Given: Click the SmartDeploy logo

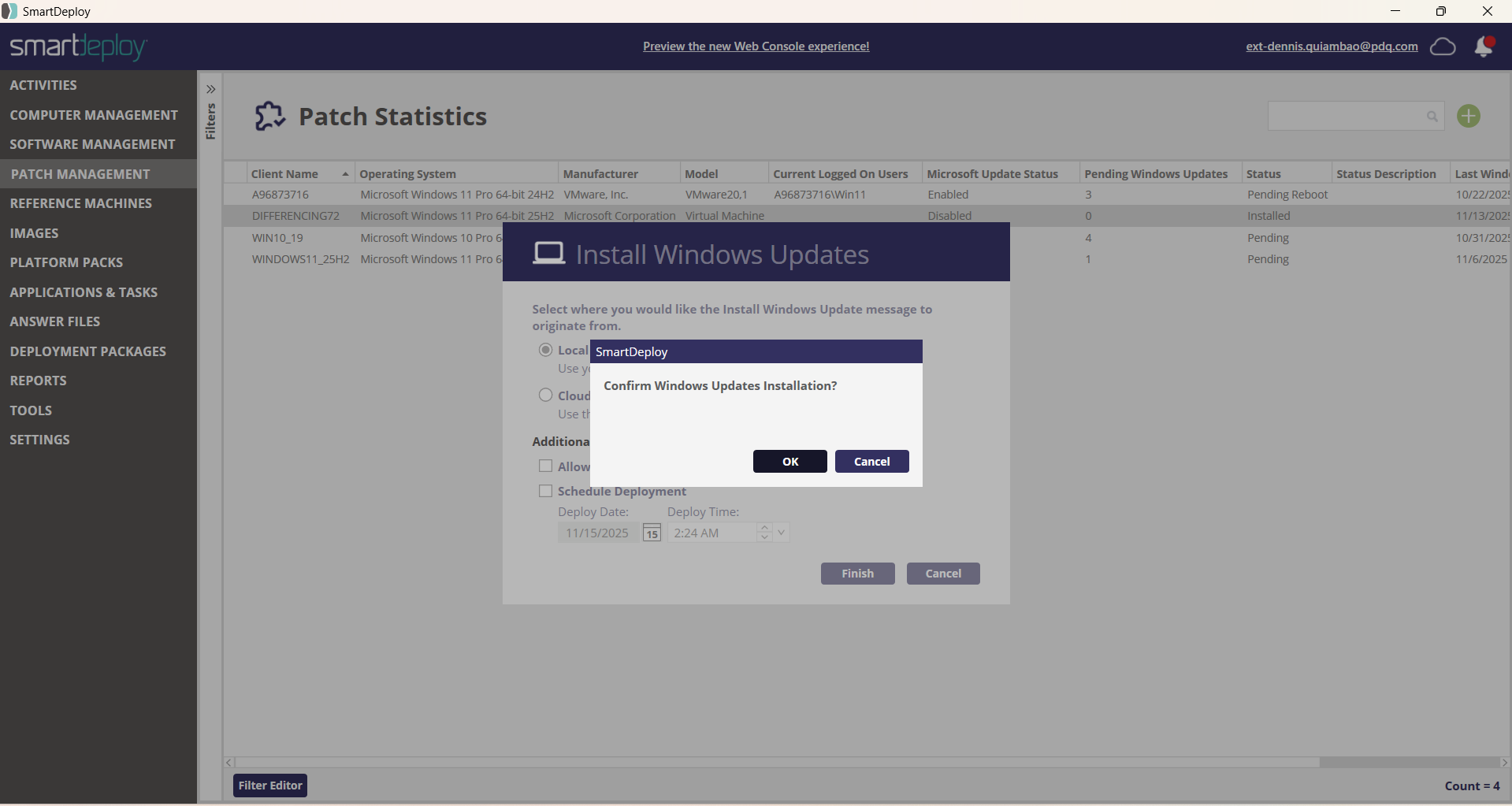Looking at the screenshot, I should 78,46.
